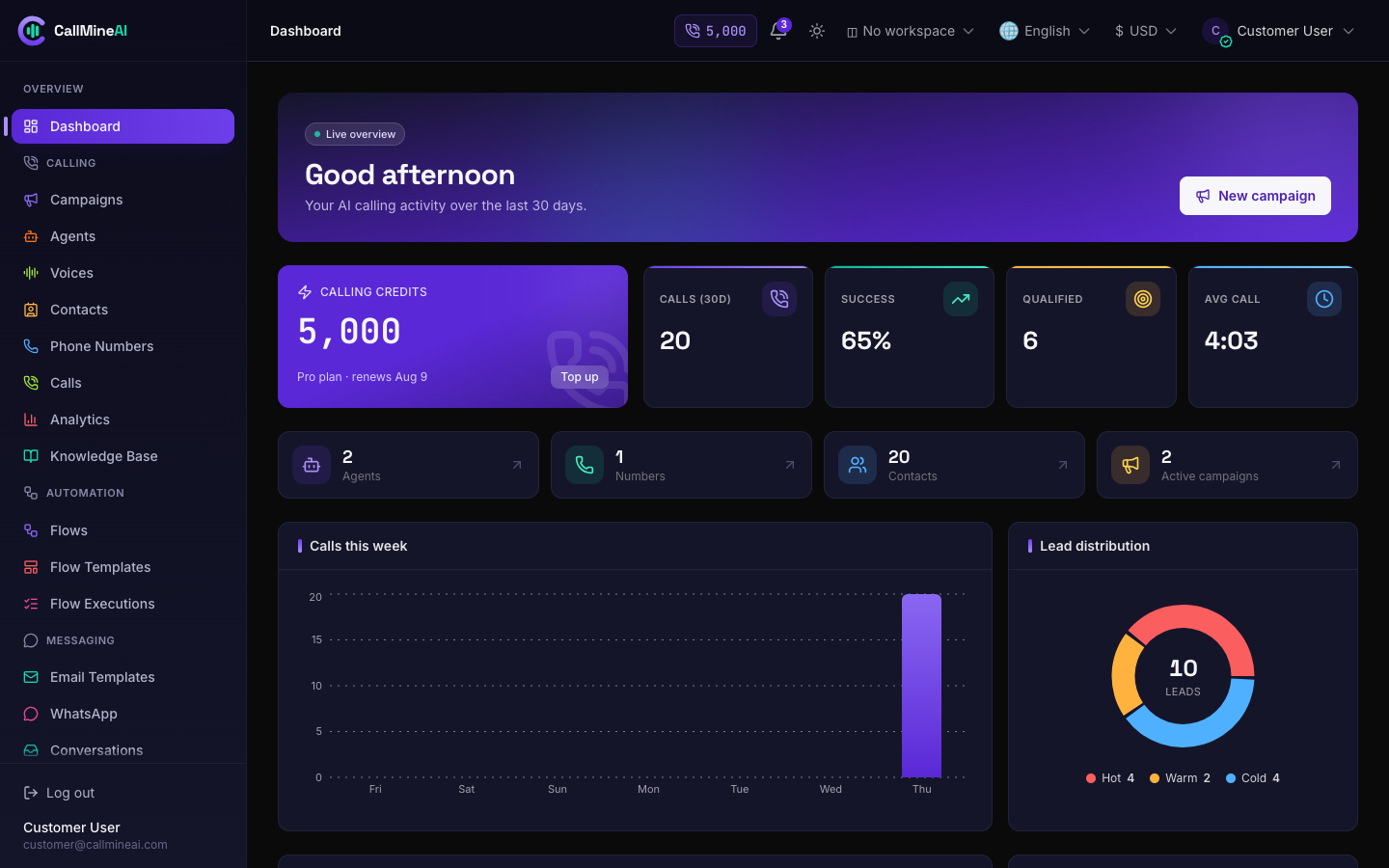Open the USD currency dropdown
1389x868 pixels.
click(x=1145, y=31)
